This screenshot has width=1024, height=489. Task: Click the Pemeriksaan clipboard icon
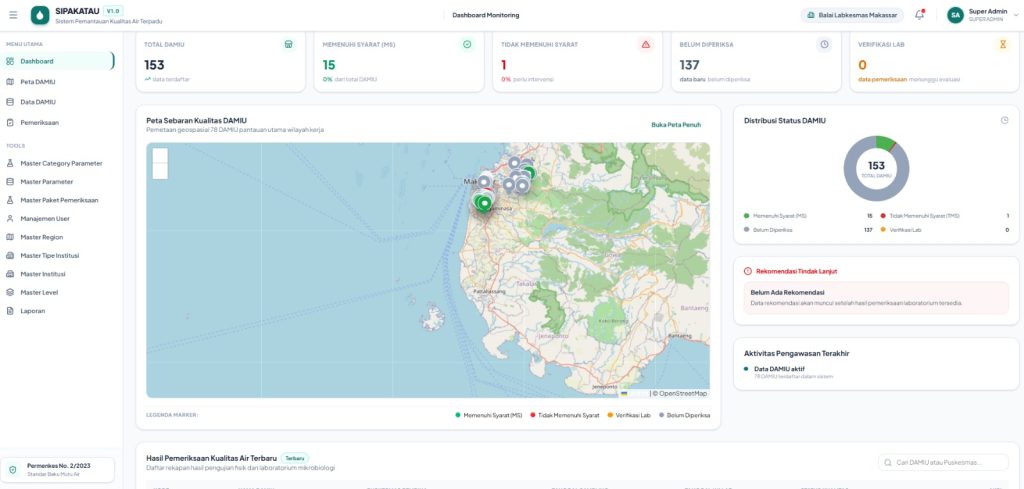click(10, 123)
